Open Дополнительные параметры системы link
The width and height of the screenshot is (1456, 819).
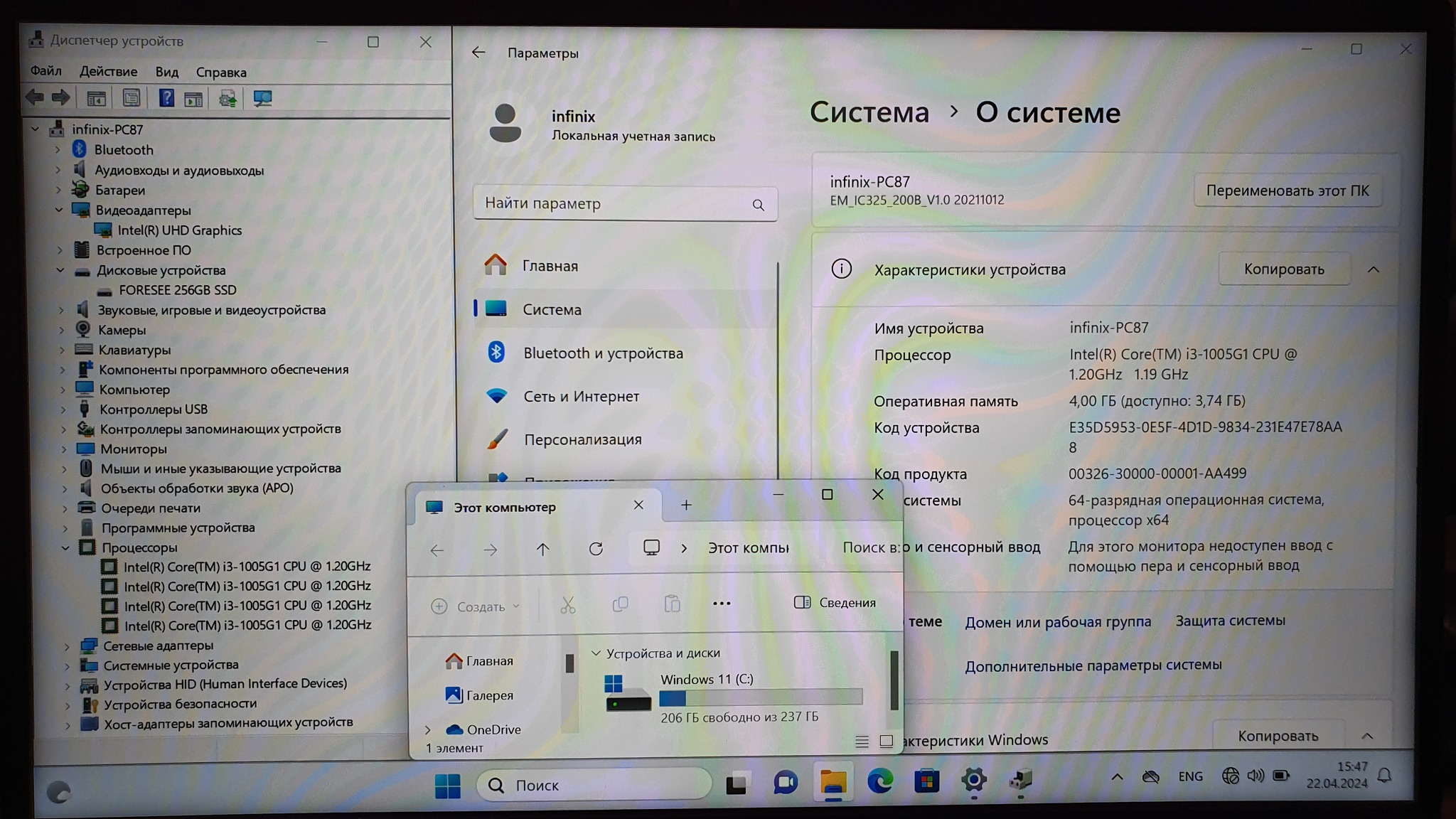coord(1093,665)
